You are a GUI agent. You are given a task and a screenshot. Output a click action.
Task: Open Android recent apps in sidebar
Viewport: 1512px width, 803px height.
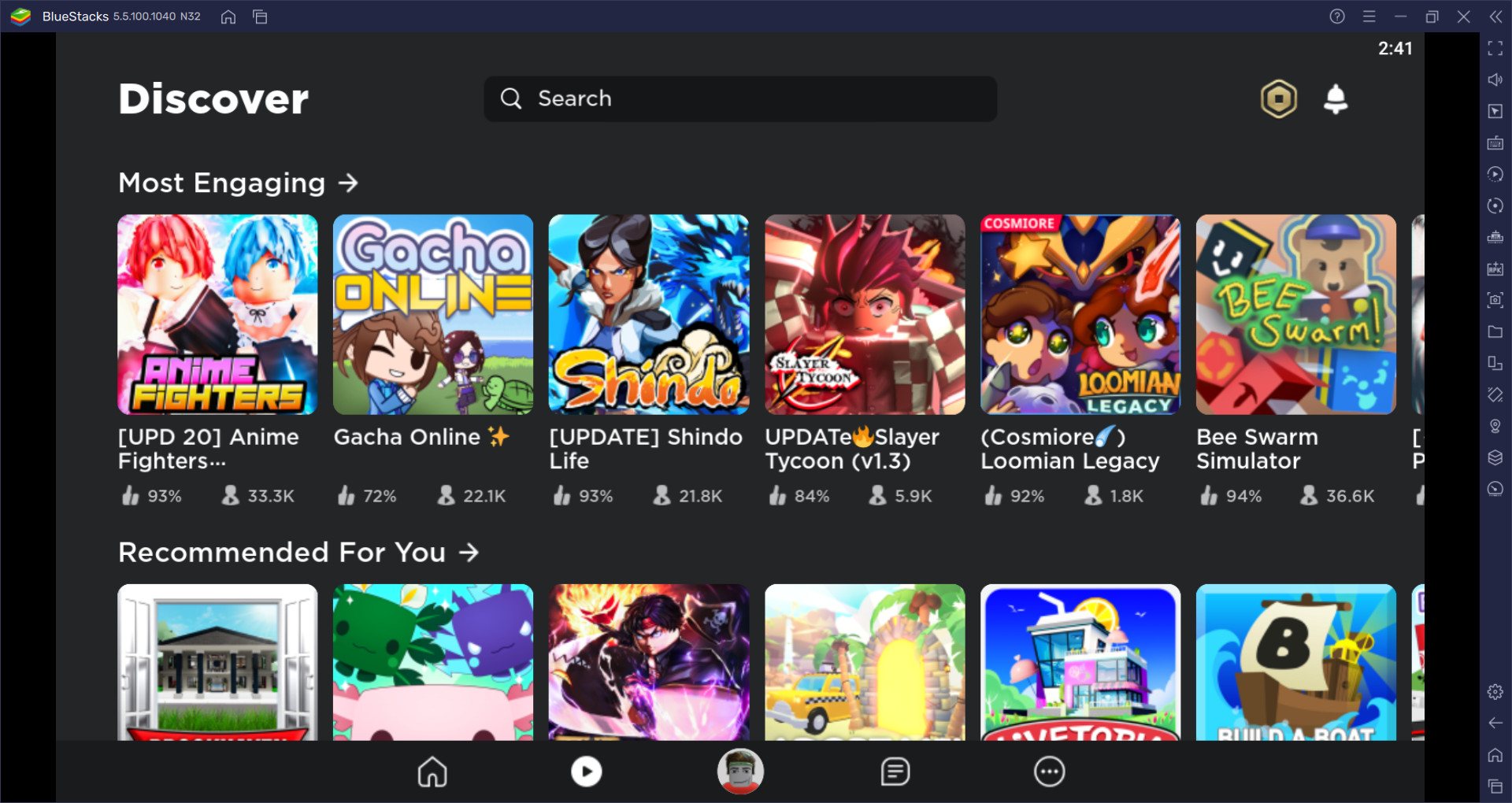(1495, 786)
